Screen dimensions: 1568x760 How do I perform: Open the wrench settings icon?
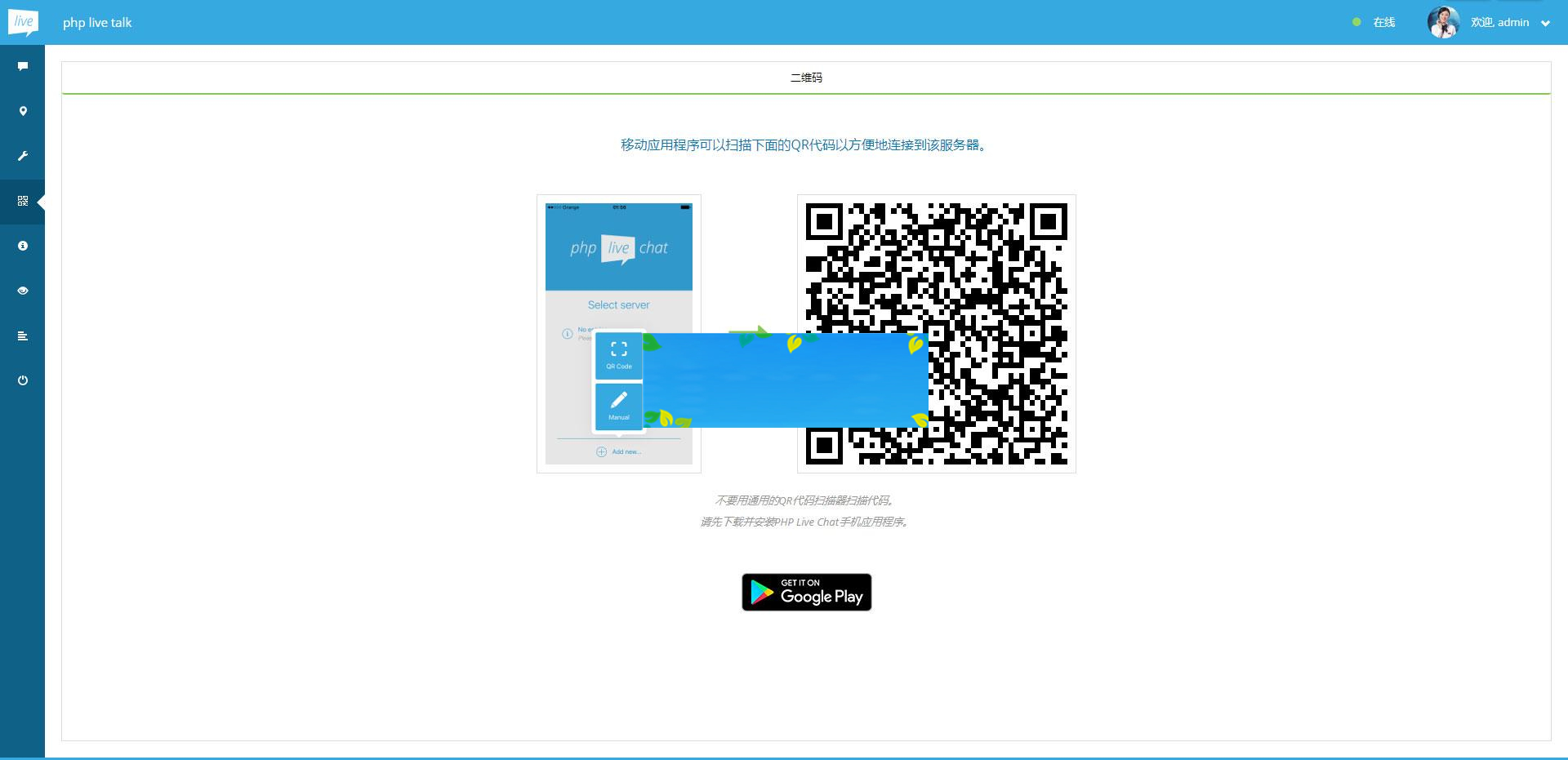pos(23,156)
